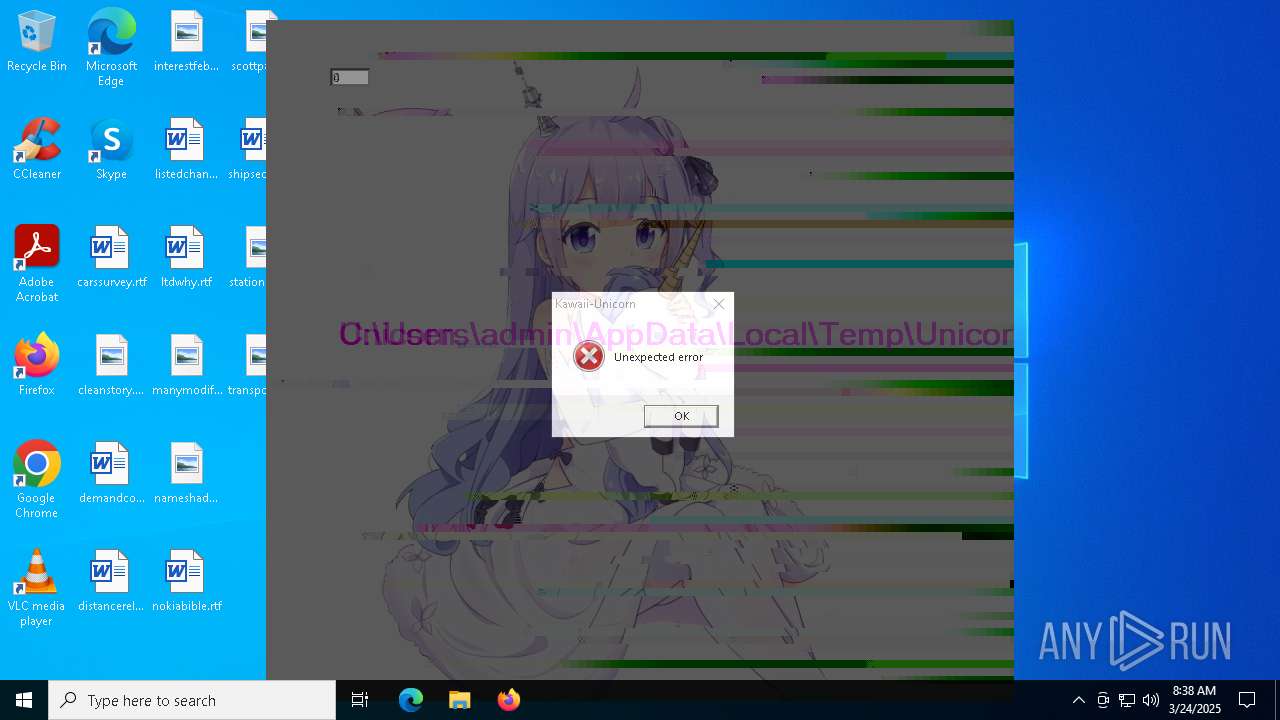Select the Skype desktop shortcut
This screenshot has height=720, width=1280.
(111, 150)
